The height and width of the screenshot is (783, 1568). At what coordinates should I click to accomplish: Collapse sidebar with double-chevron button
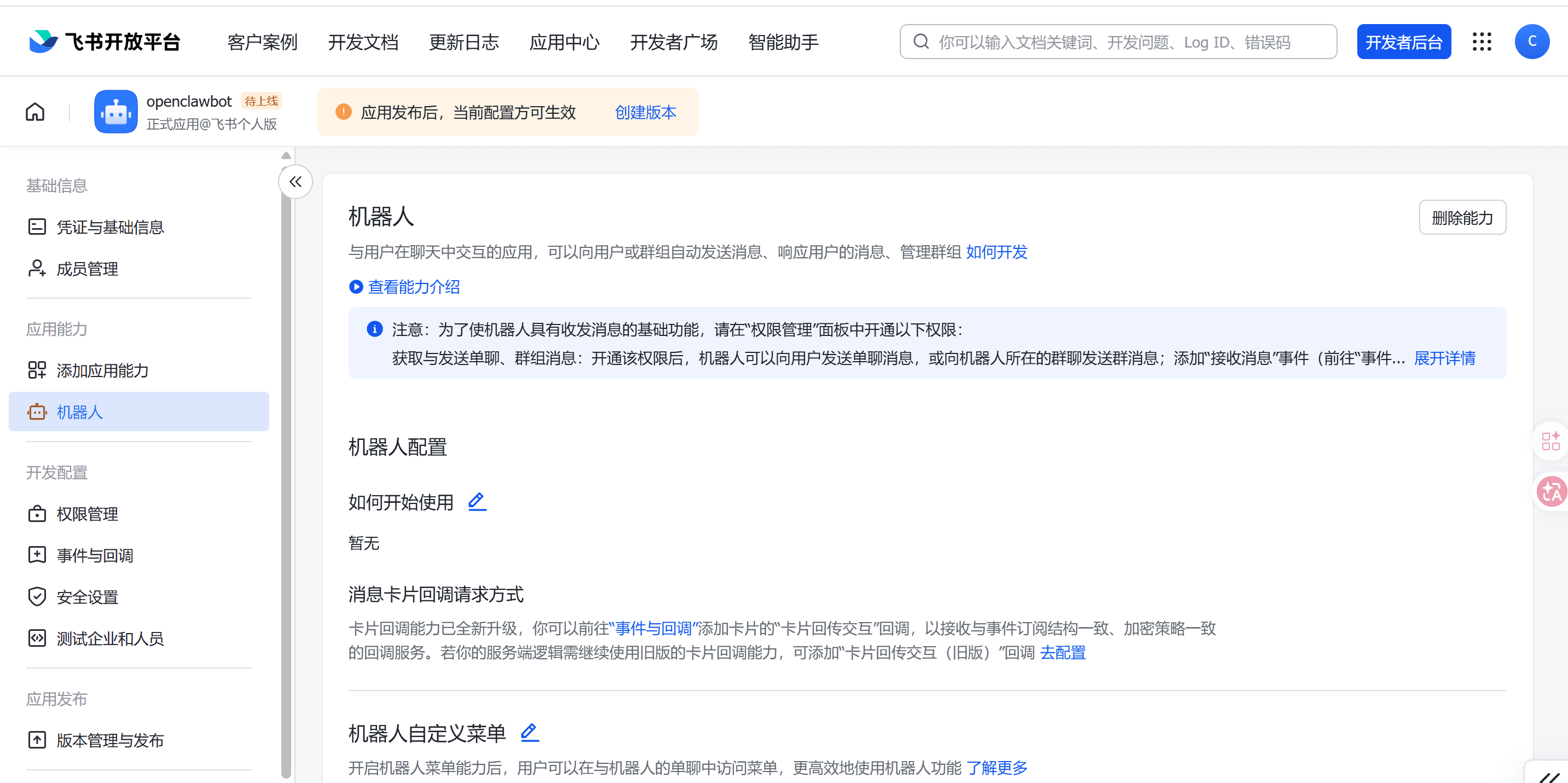295,181
